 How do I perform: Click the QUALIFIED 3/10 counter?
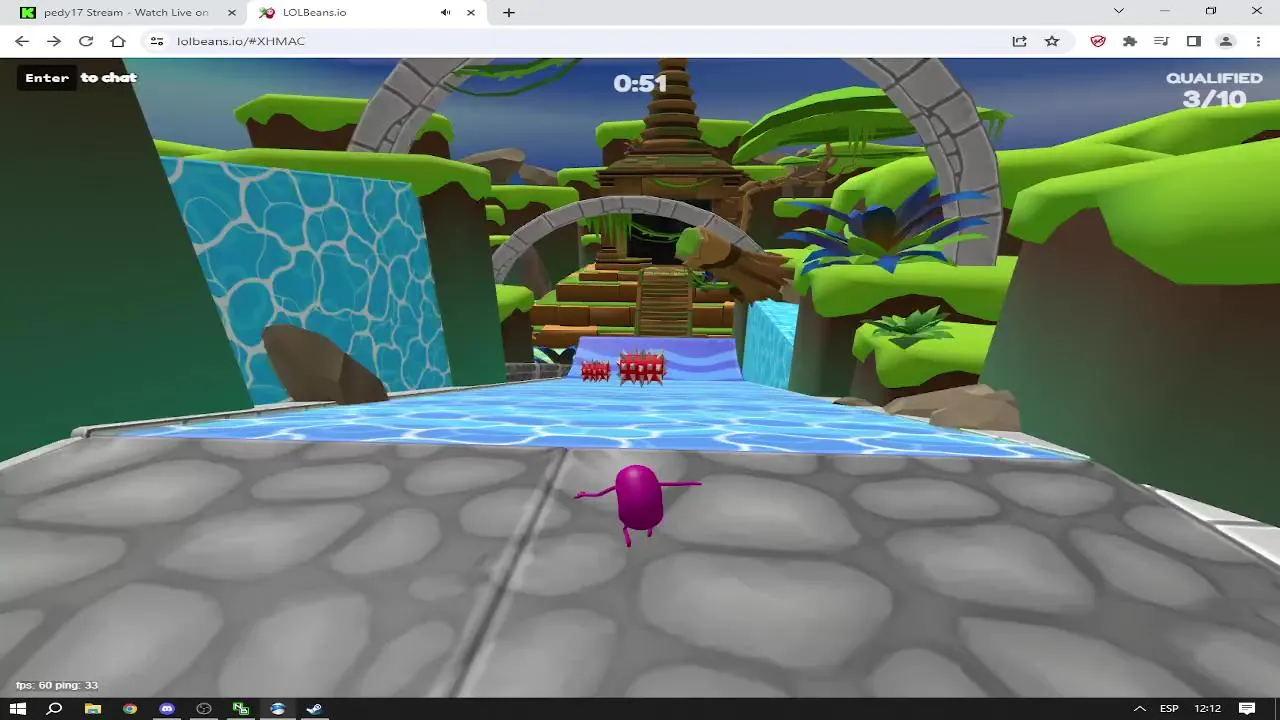1214,90
